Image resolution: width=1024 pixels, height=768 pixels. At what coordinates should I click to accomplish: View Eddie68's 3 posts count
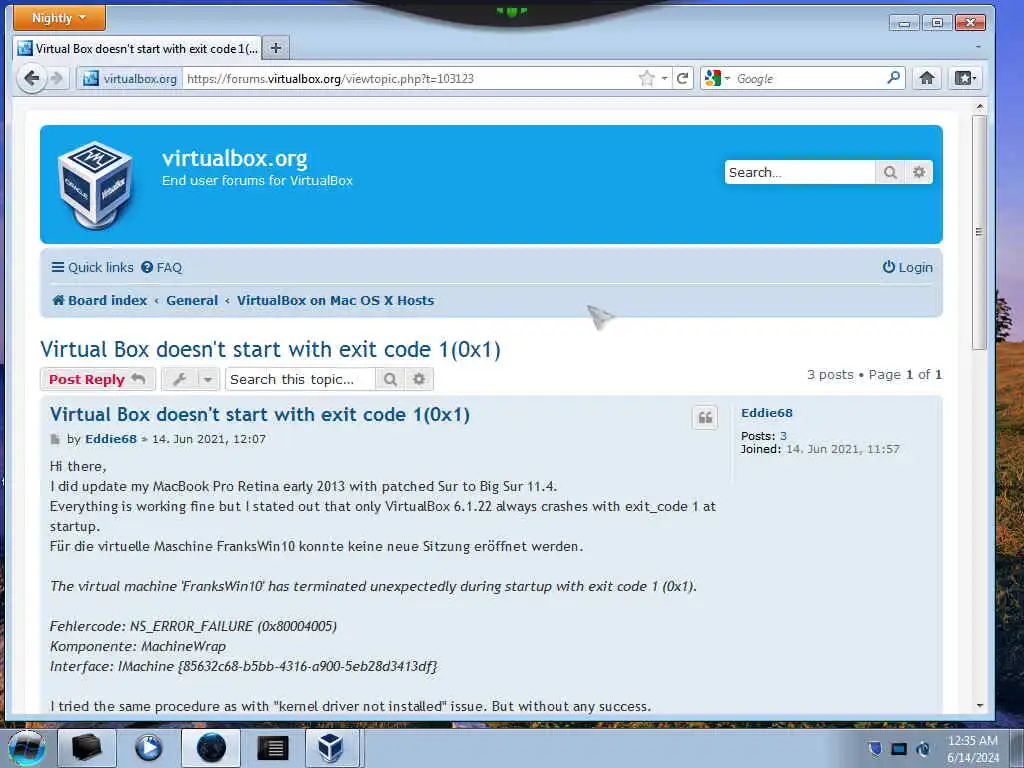pyautogui.click(x=783, y=436)
